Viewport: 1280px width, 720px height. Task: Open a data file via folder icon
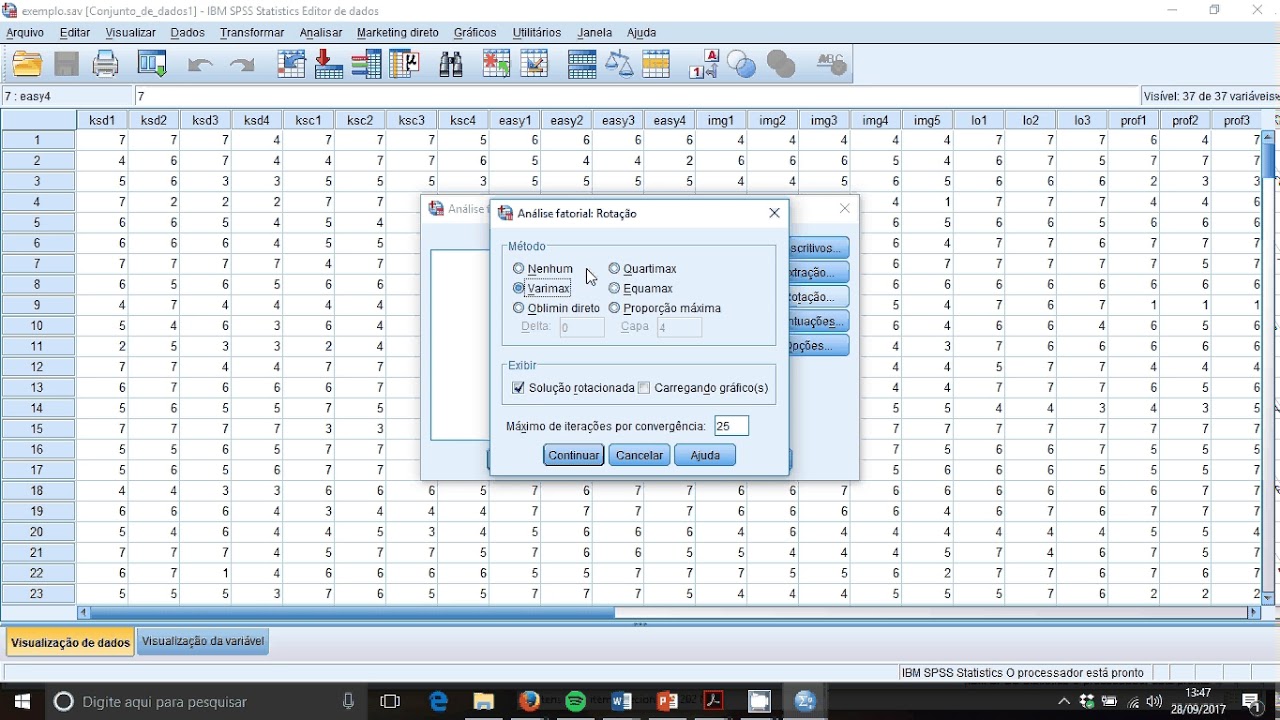point(27,65)
